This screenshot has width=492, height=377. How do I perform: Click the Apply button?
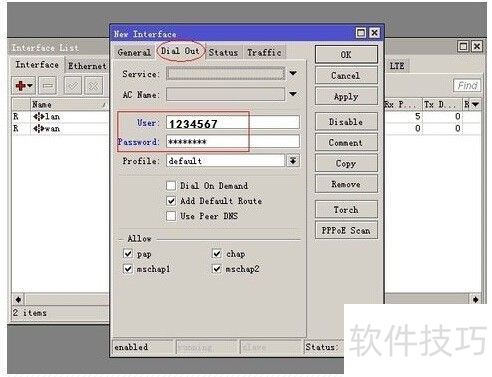point(346,97)
